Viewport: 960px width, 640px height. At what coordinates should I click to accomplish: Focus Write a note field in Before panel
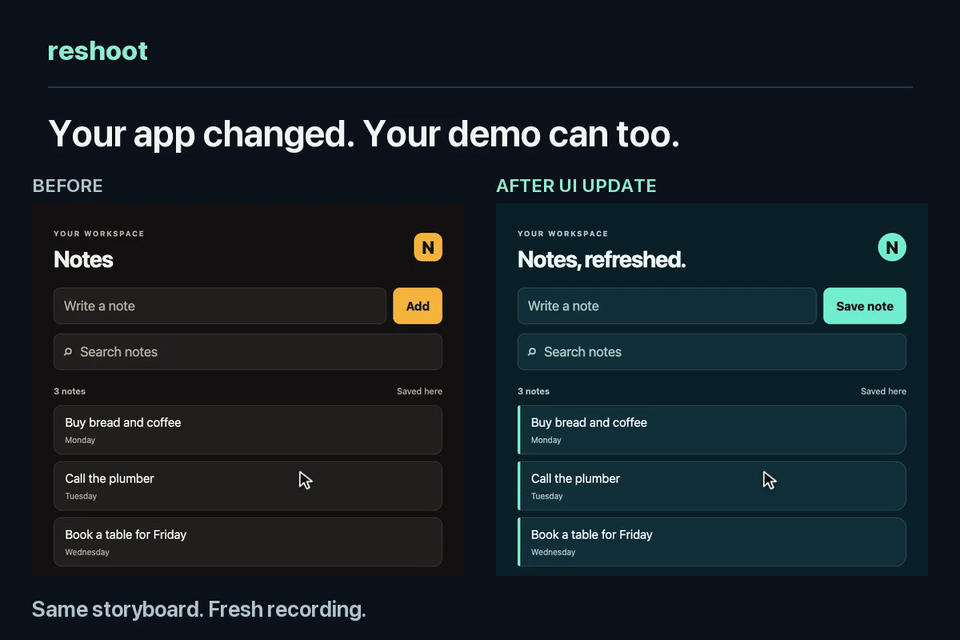coord(220,306)
